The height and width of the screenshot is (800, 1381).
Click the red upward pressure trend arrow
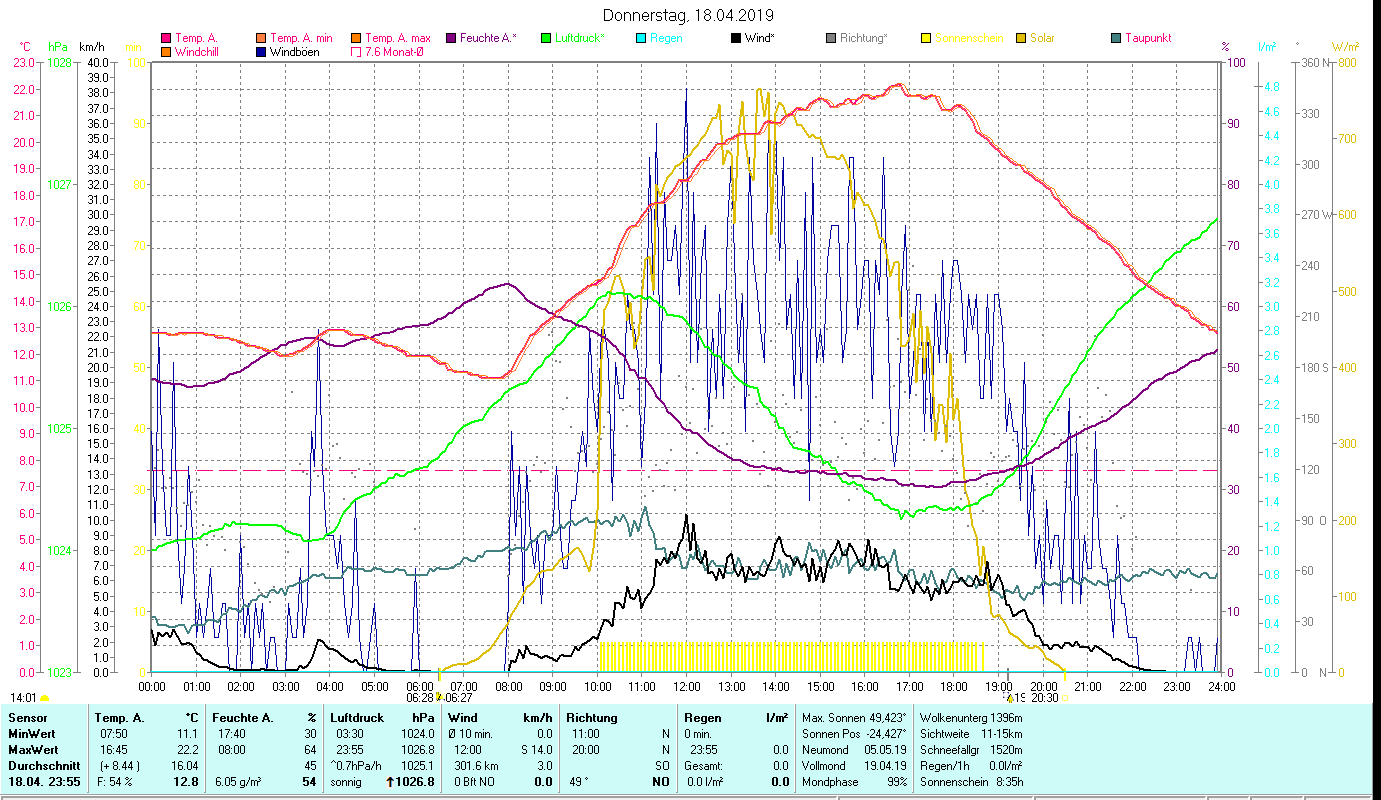click(x=391, y=782)
